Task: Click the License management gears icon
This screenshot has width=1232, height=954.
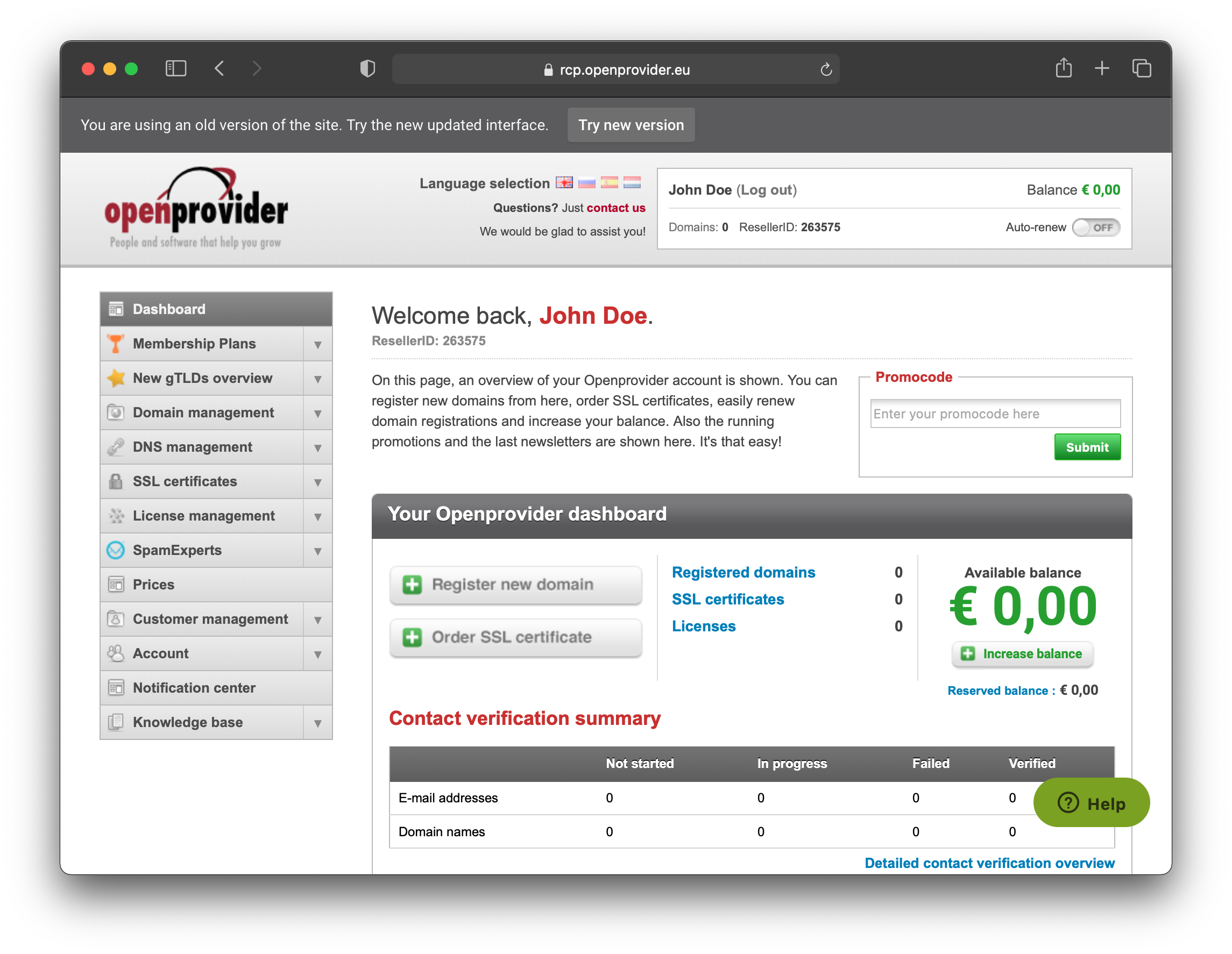Action: (116, 515)
